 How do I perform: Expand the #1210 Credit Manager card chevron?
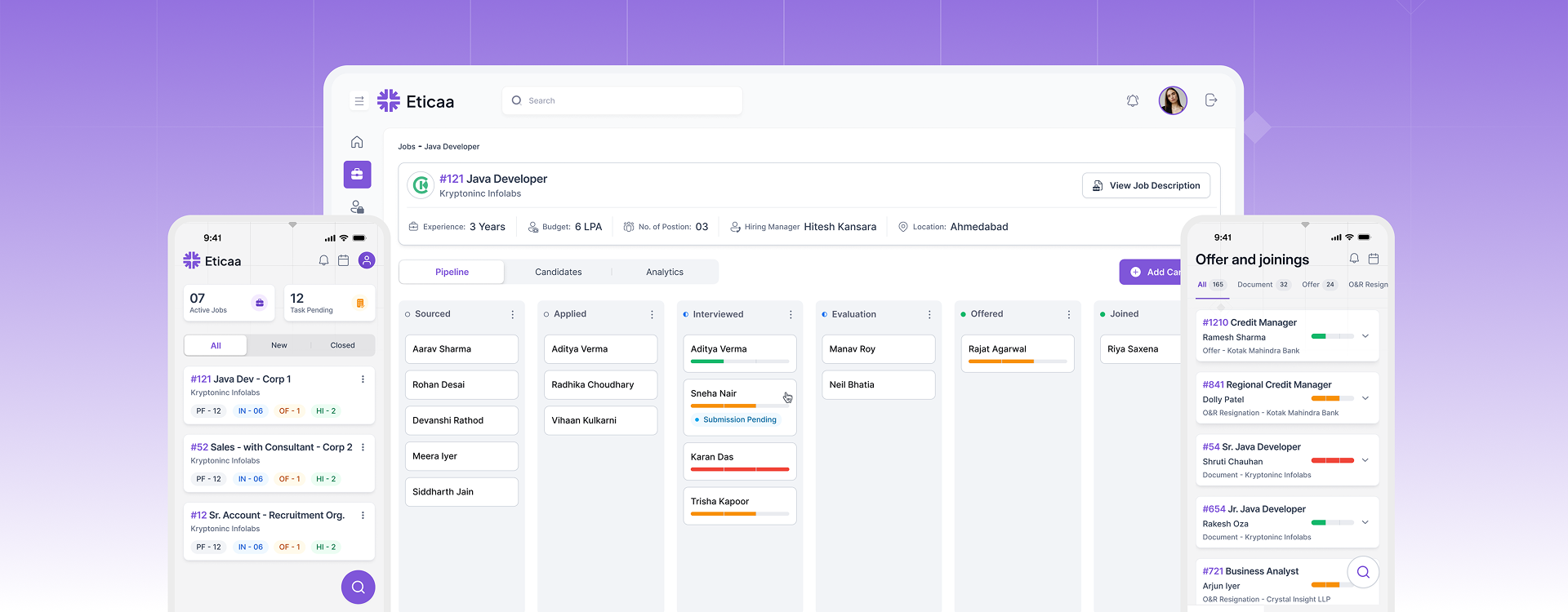(x=1365, y=336)
